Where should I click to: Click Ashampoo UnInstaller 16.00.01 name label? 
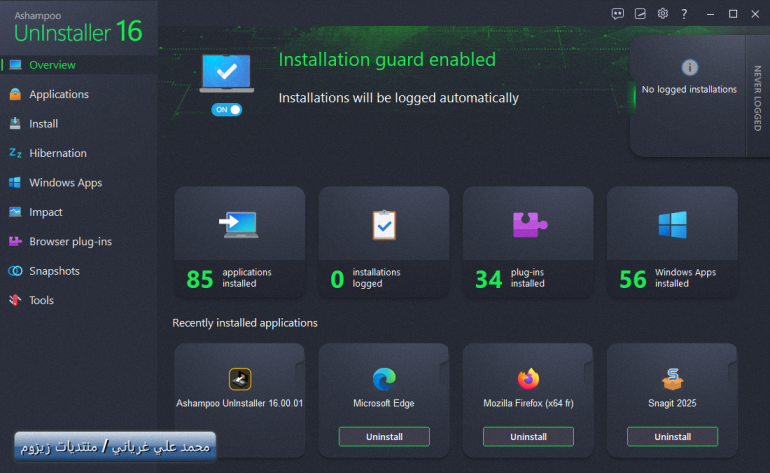(240, 403)
